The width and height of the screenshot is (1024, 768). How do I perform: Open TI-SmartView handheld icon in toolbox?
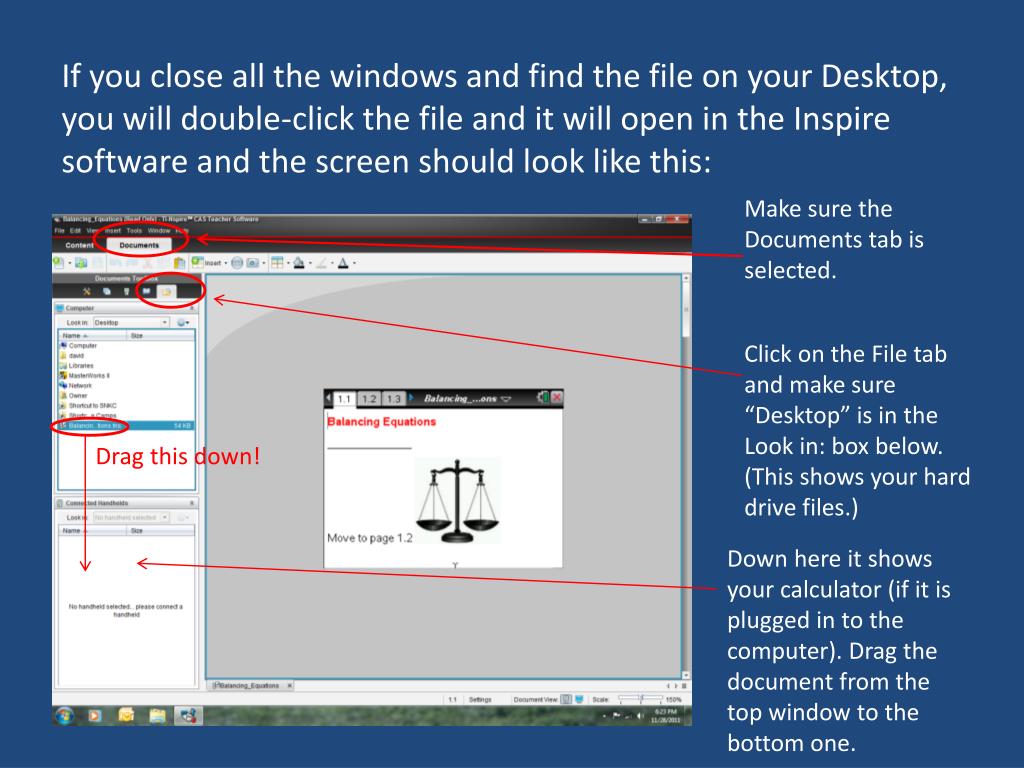[x=127, y=291]
